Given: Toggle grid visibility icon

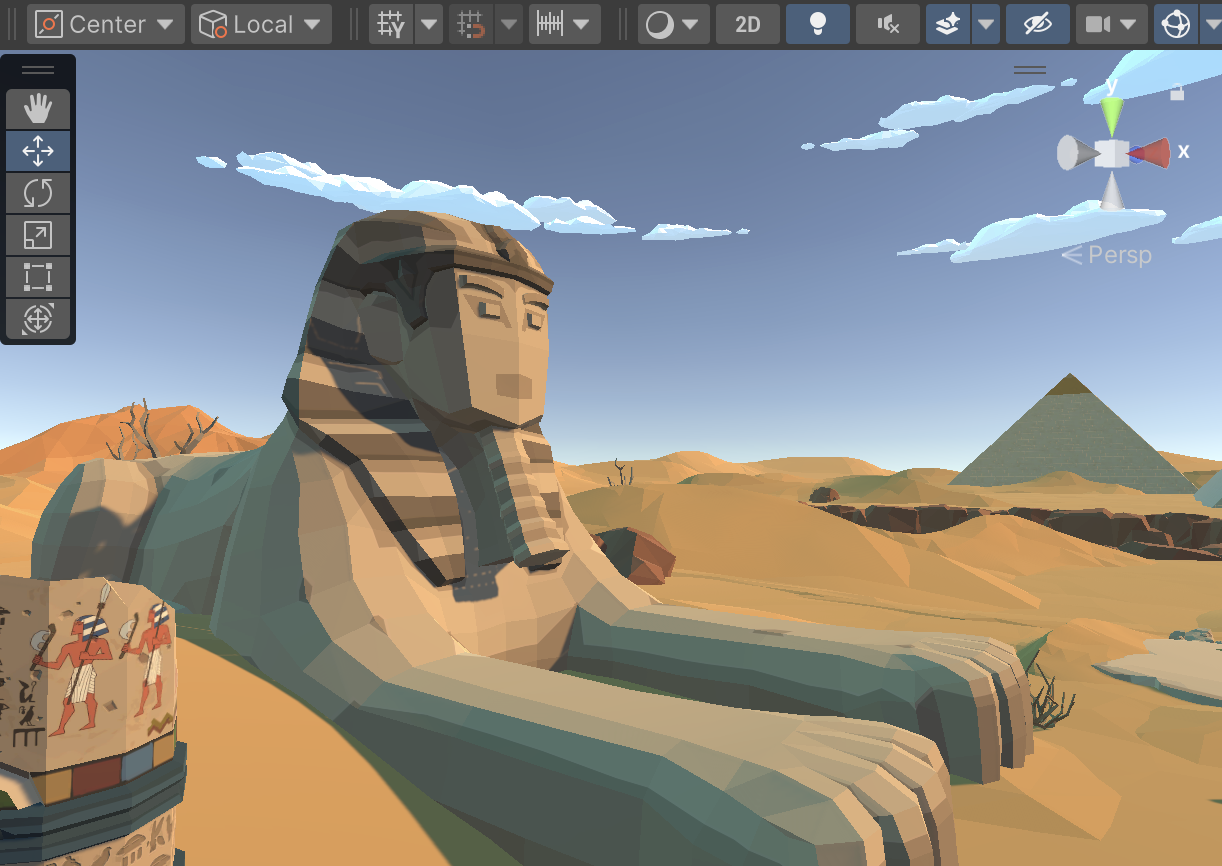Looking at the screenshot, I should tap(391, 24).
